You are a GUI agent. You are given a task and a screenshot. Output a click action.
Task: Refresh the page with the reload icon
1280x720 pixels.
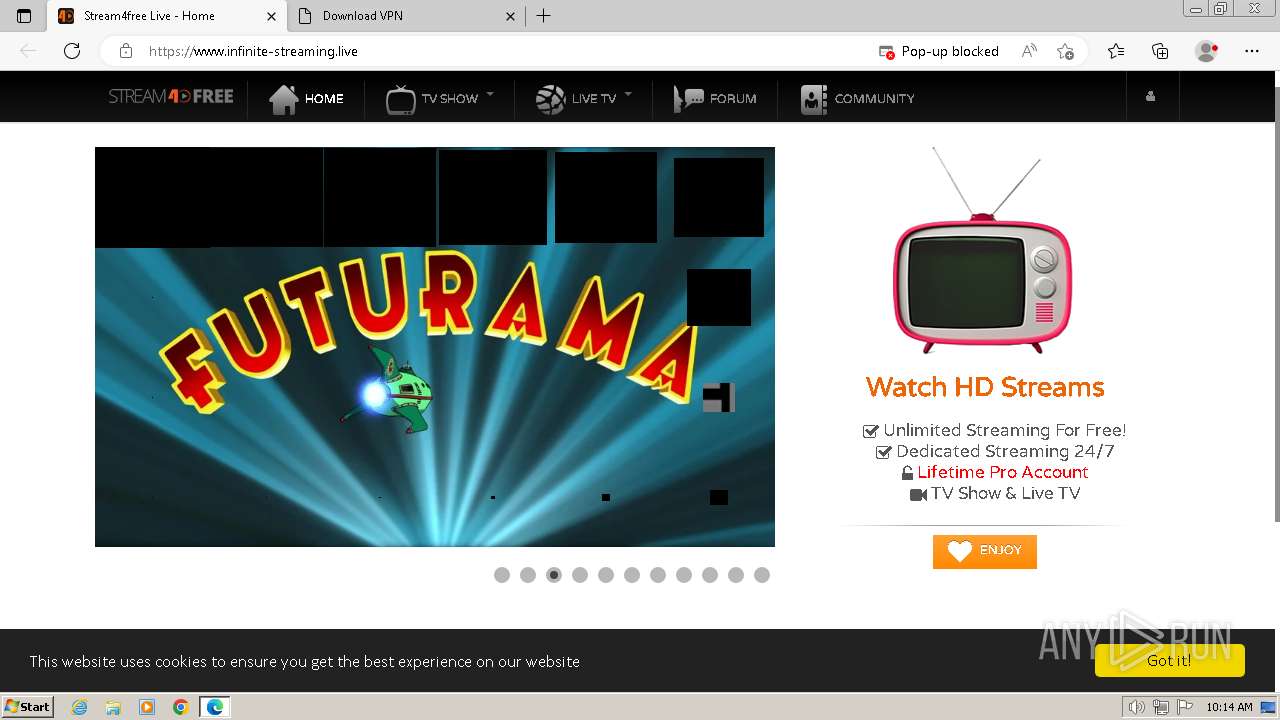pos(72,51)
